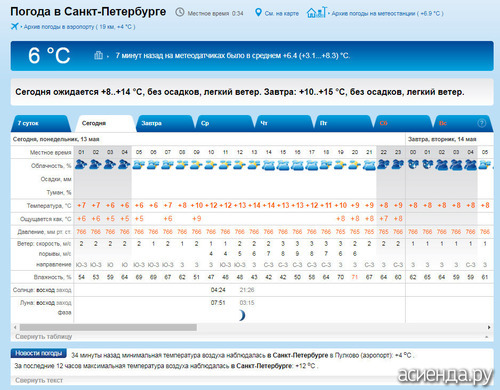Switch to the Завтра tab
500x390 pixels.
(164, 123)
